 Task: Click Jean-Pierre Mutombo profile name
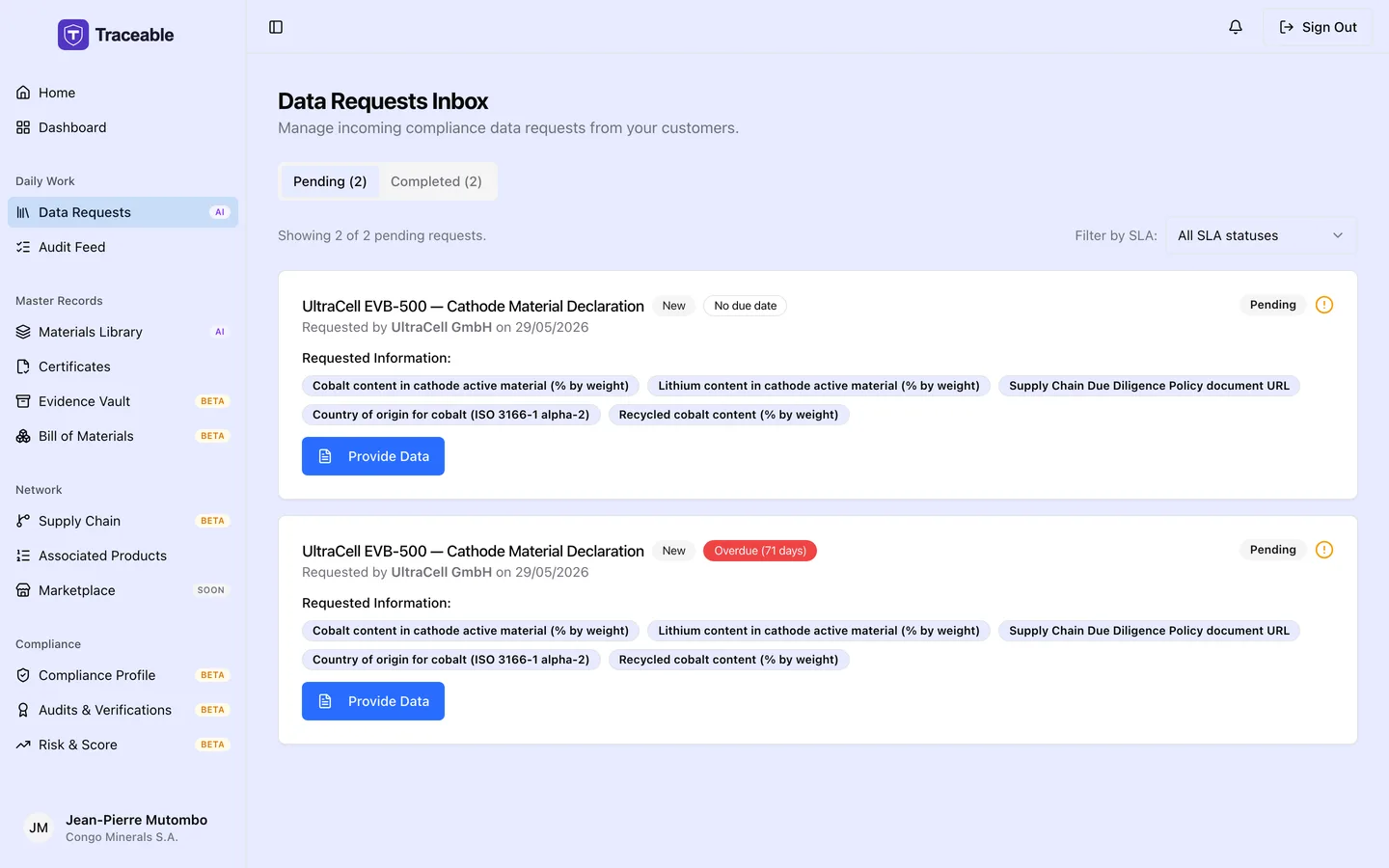(x=137, y=820)
